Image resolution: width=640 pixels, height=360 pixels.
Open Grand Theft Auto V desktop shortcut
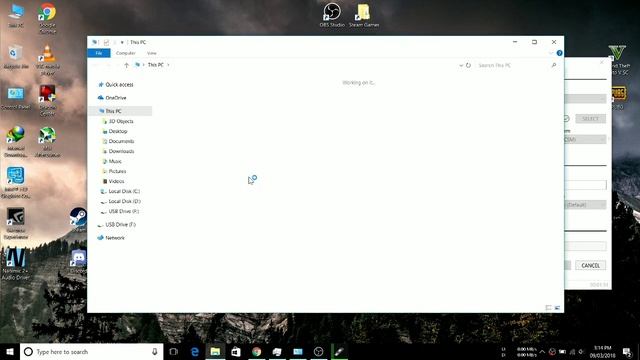[618, 60]
